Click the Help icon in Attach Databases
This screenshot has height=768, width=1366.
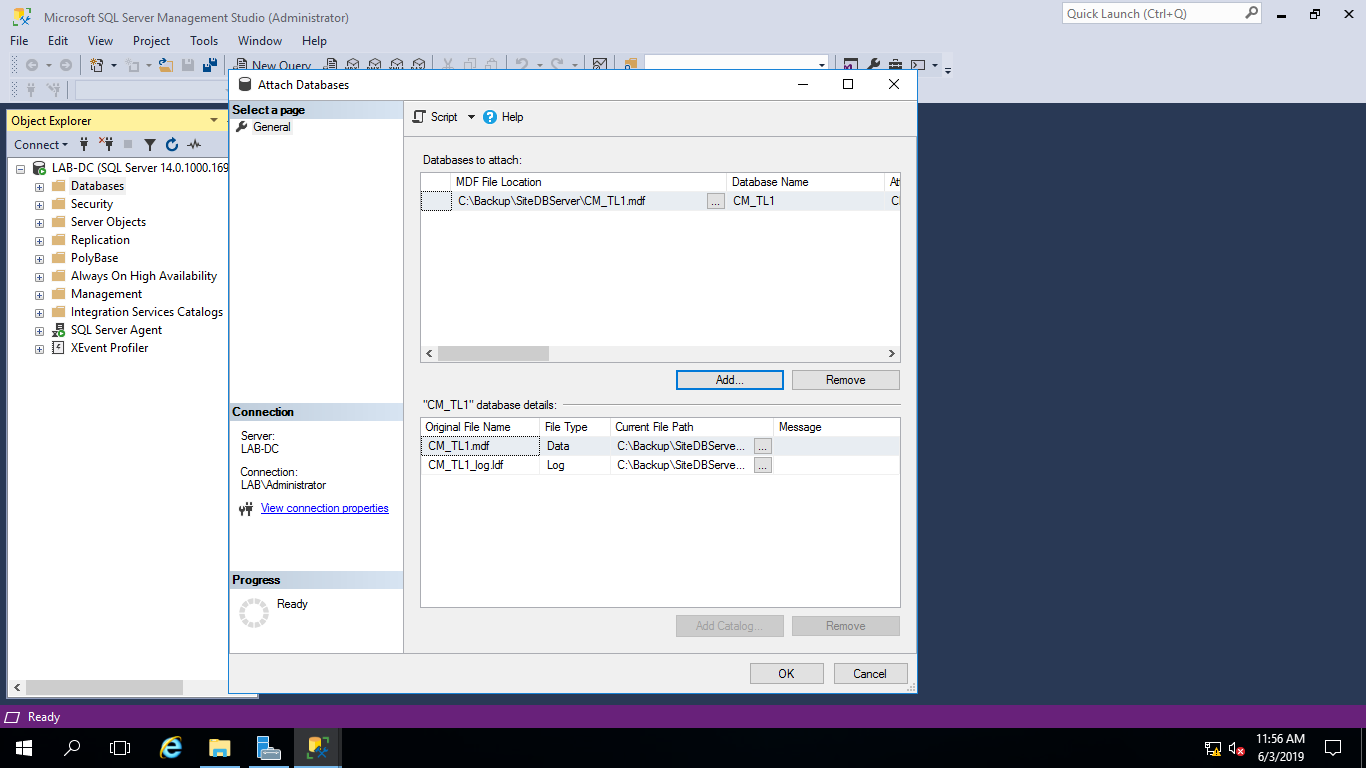point(490,117)
